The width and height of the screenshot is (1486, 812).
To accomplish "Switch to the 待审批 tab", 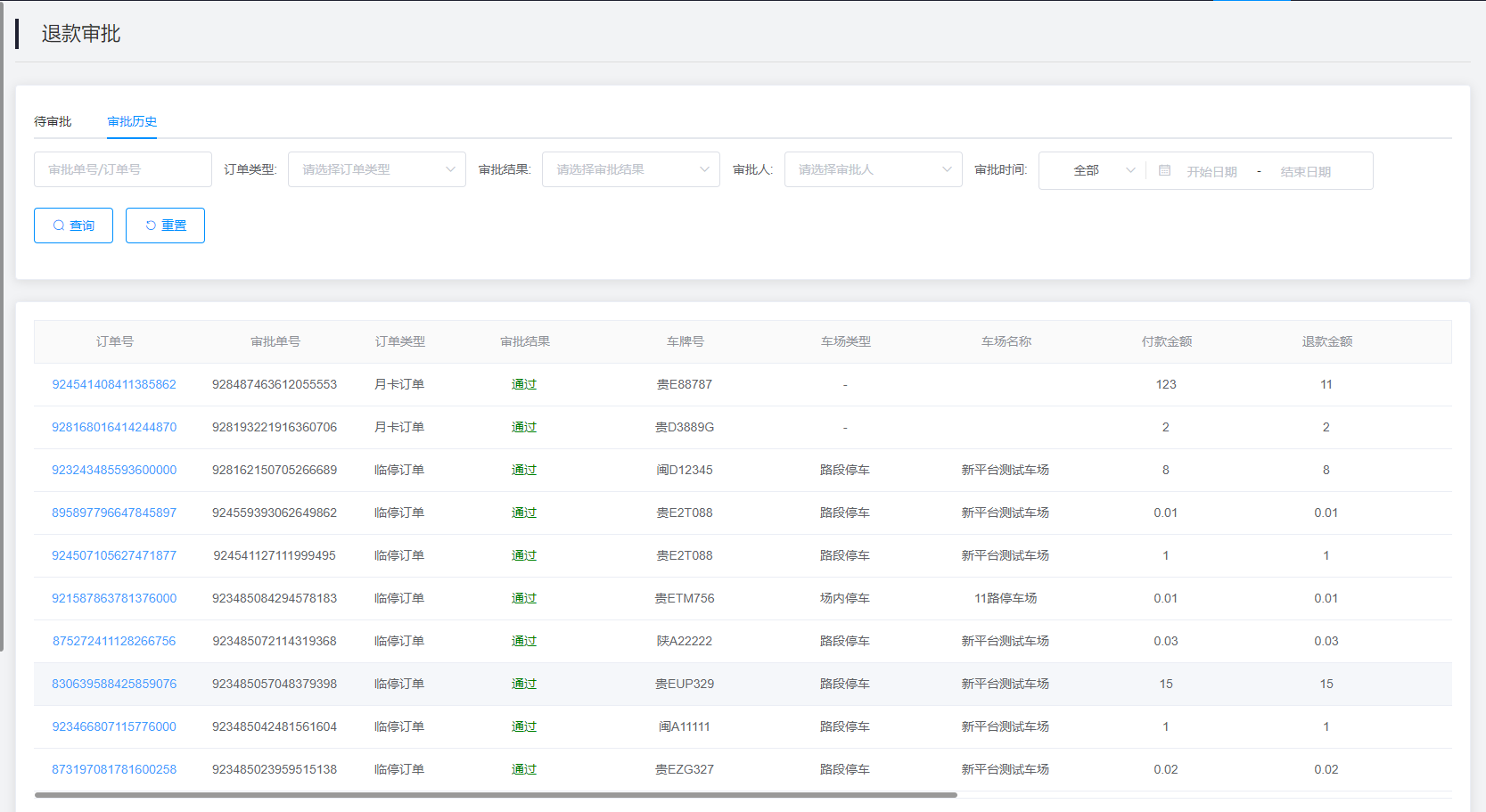I will 53,121.
